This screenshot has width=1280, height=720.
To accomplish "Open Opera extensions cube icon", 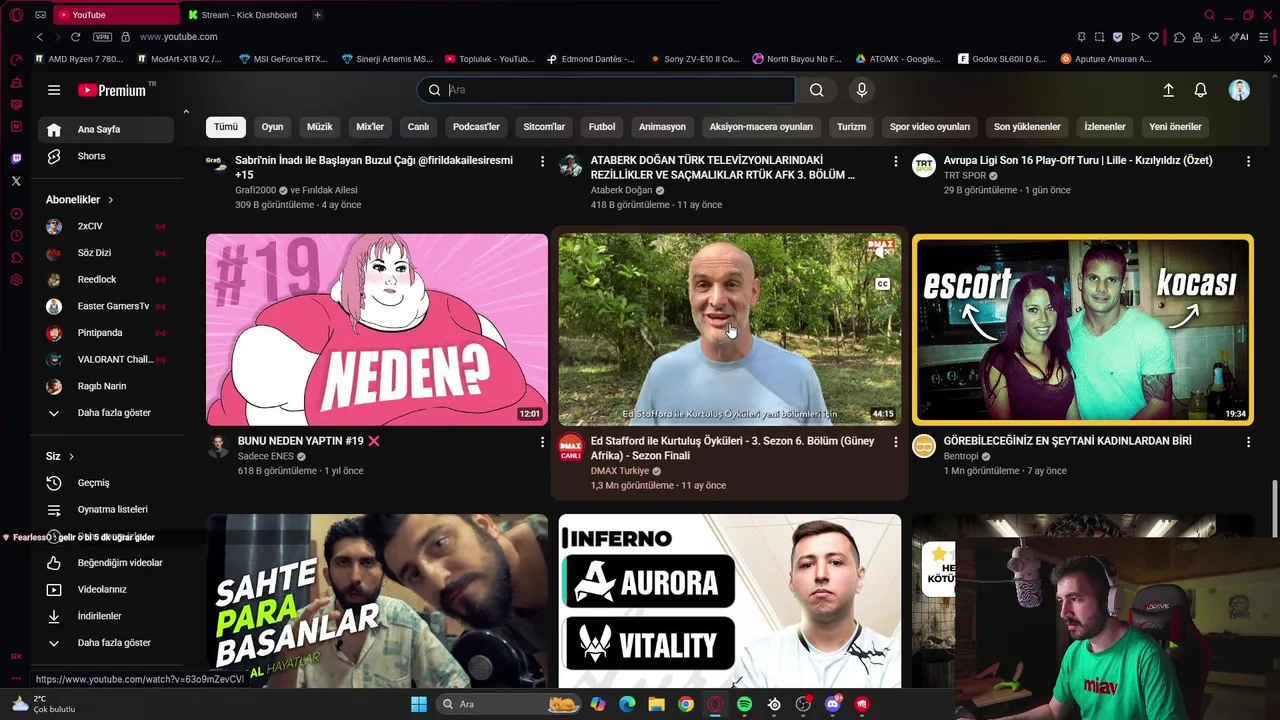I will (1179, 37).
